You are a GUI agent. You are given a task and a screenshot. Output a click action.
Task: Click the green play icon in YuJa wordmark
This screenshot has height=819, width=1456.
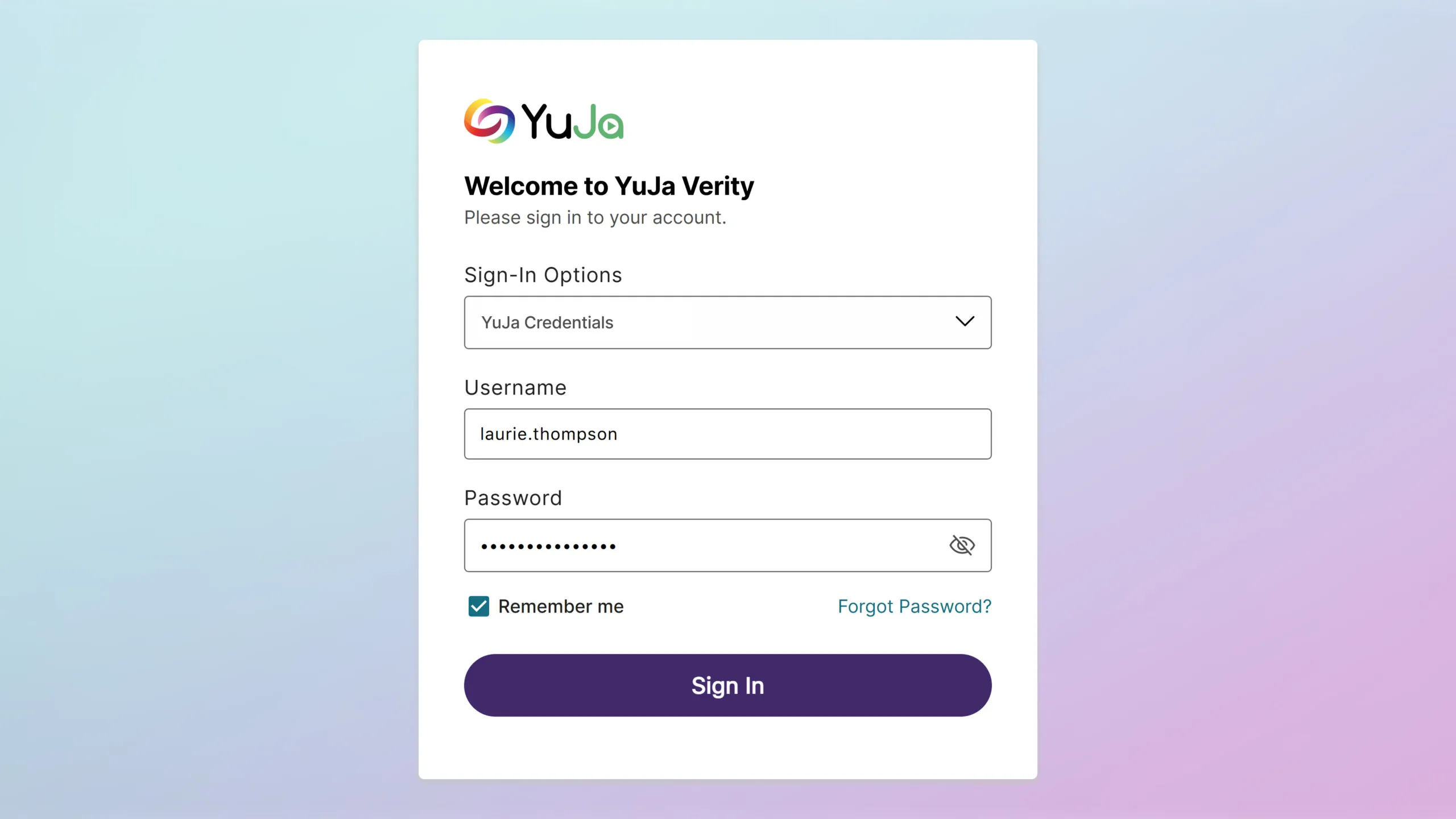(x=612, y=126)
